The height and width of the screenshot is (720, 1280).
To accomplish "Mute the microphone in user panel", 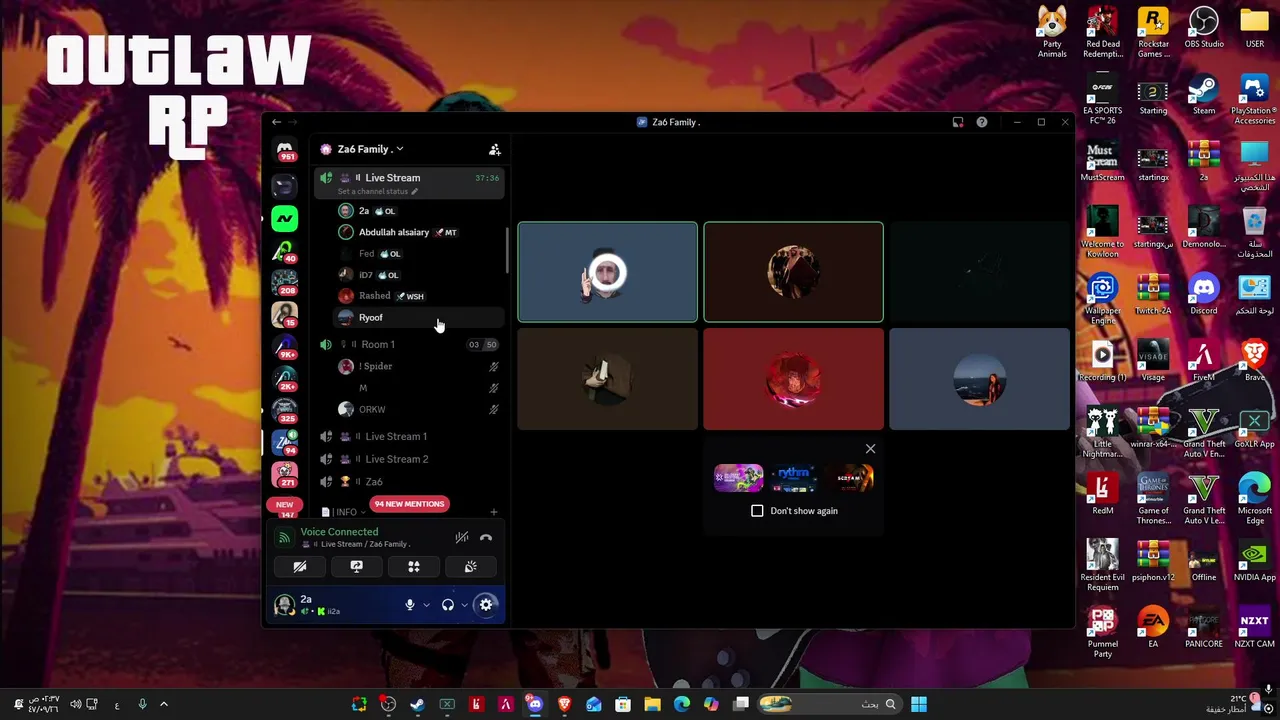I will 409,605.
